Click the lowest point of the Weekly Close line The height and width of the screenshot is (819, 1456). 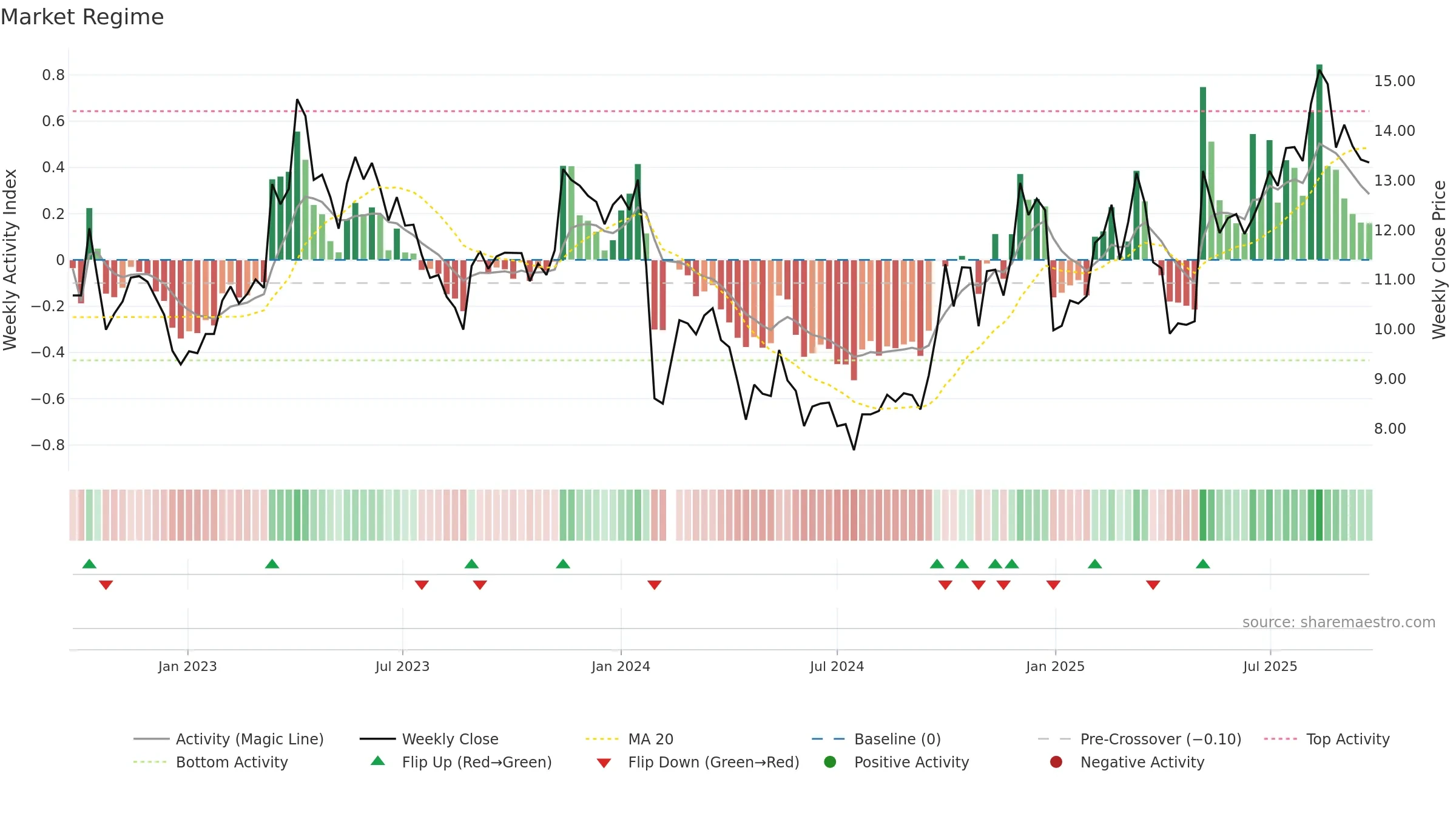[854, 450]
